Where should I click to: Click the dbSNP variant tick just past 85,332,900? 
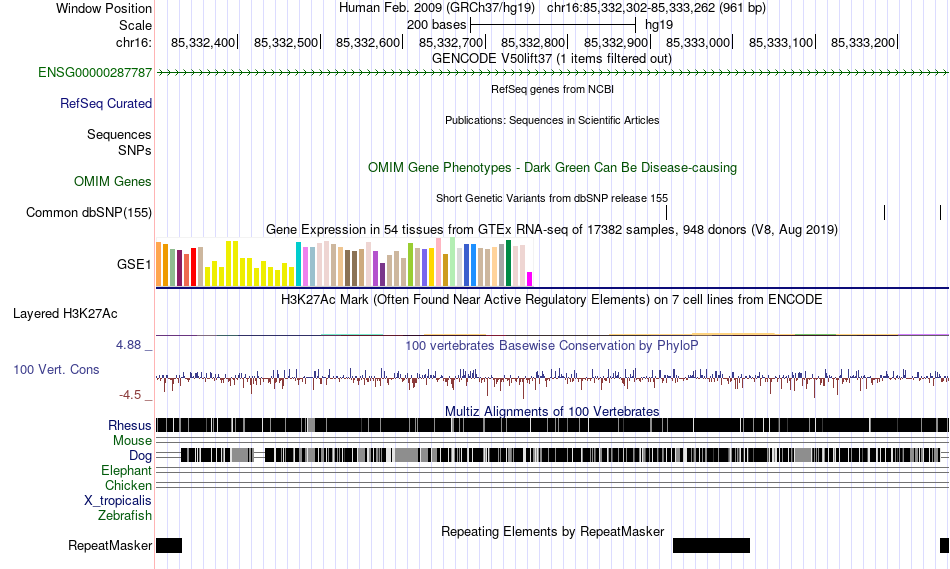666,212
